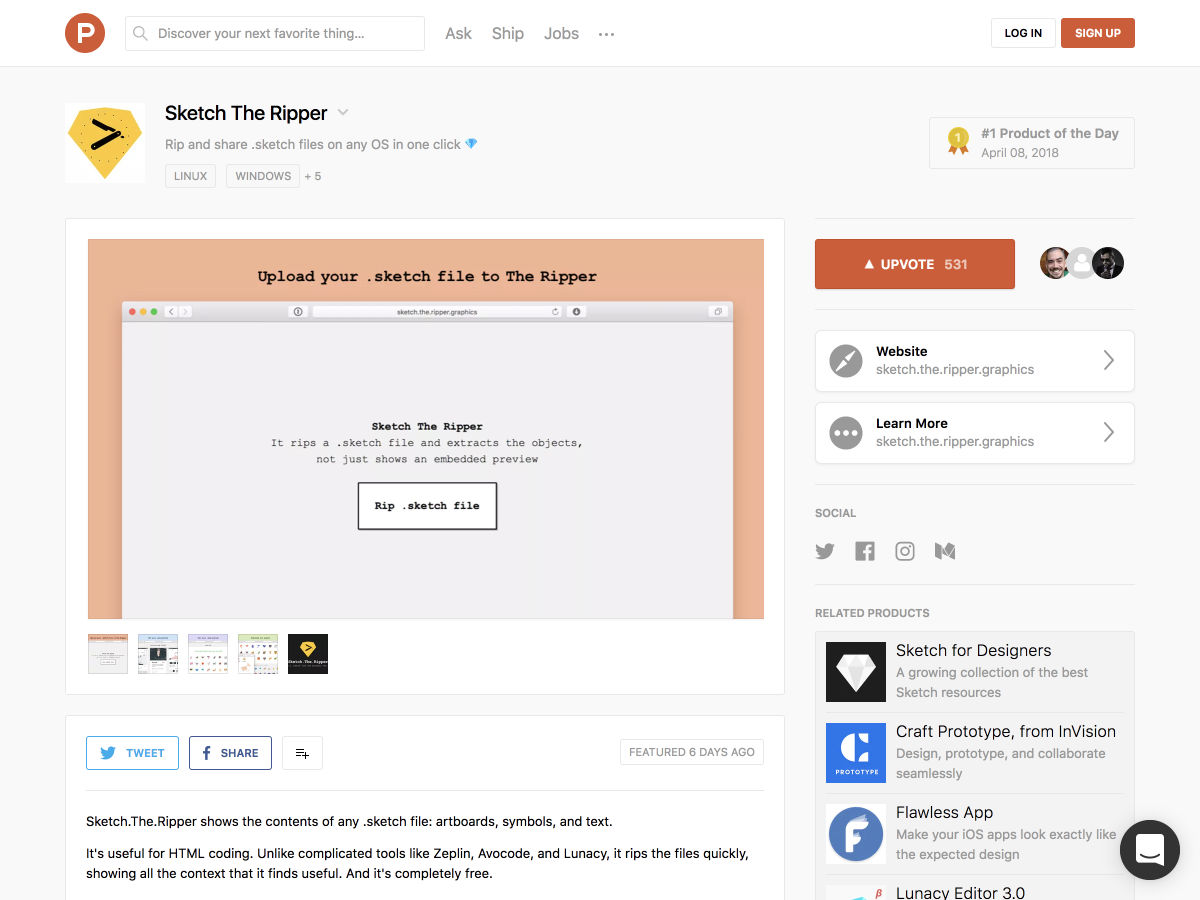Select the first gallery thumbnail
Screen dimensions: 1200x900
(108, 654)
